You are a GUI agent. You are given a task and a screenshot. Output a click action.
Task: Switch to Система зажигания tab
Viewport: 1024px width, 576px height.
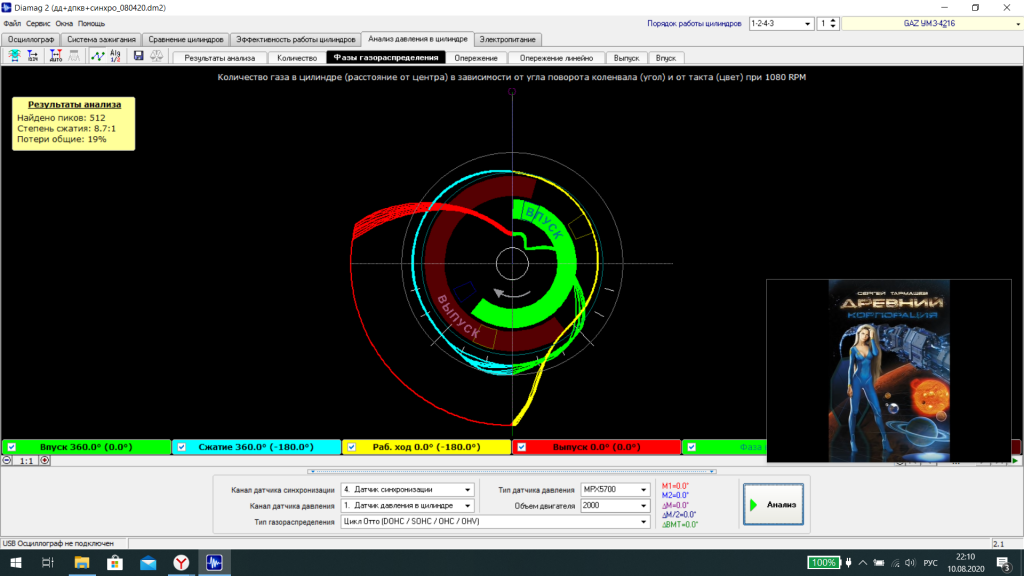[x=101, y=39]
